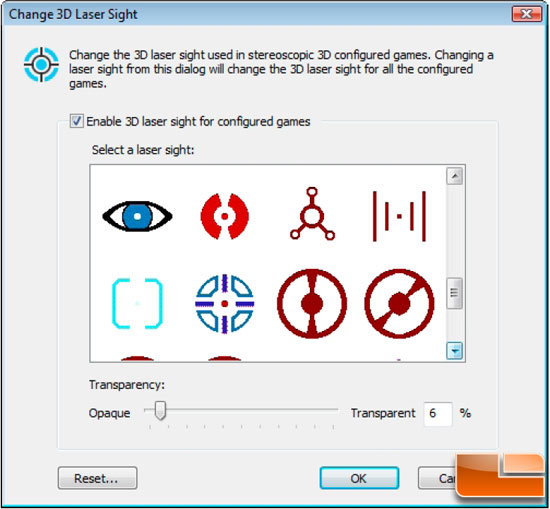Click the transparency slider handle
The height and width of the screenshot is (509, 550).
(x=160, y=410)
